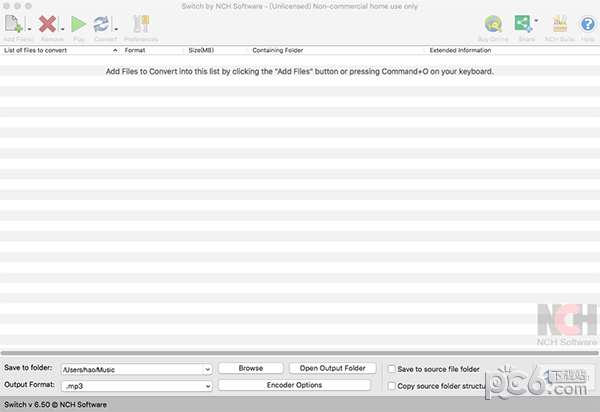Open the NCH Suite icon

560,24
